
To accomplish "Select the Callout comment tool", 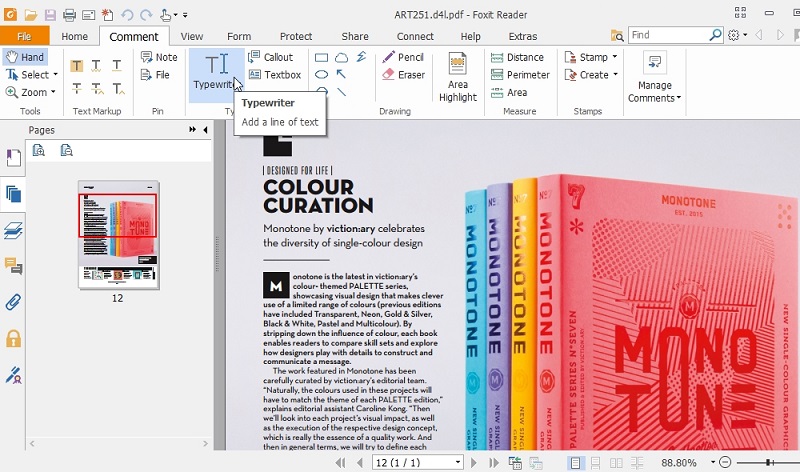I will click(271, 57).
